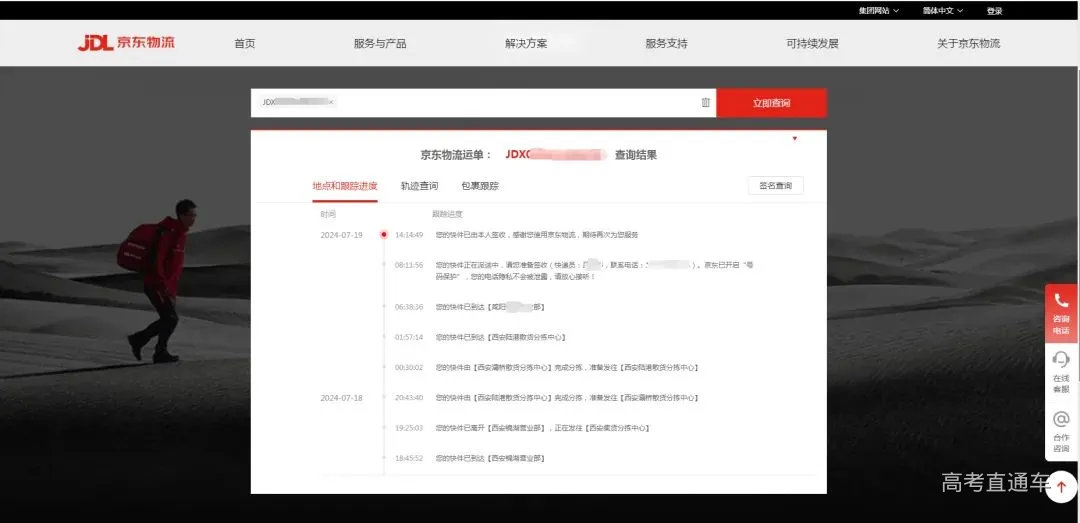Open the 服务支持 menu
Image resolution: width=1080 pixels, height=523 pixels.
coord(666,43)
